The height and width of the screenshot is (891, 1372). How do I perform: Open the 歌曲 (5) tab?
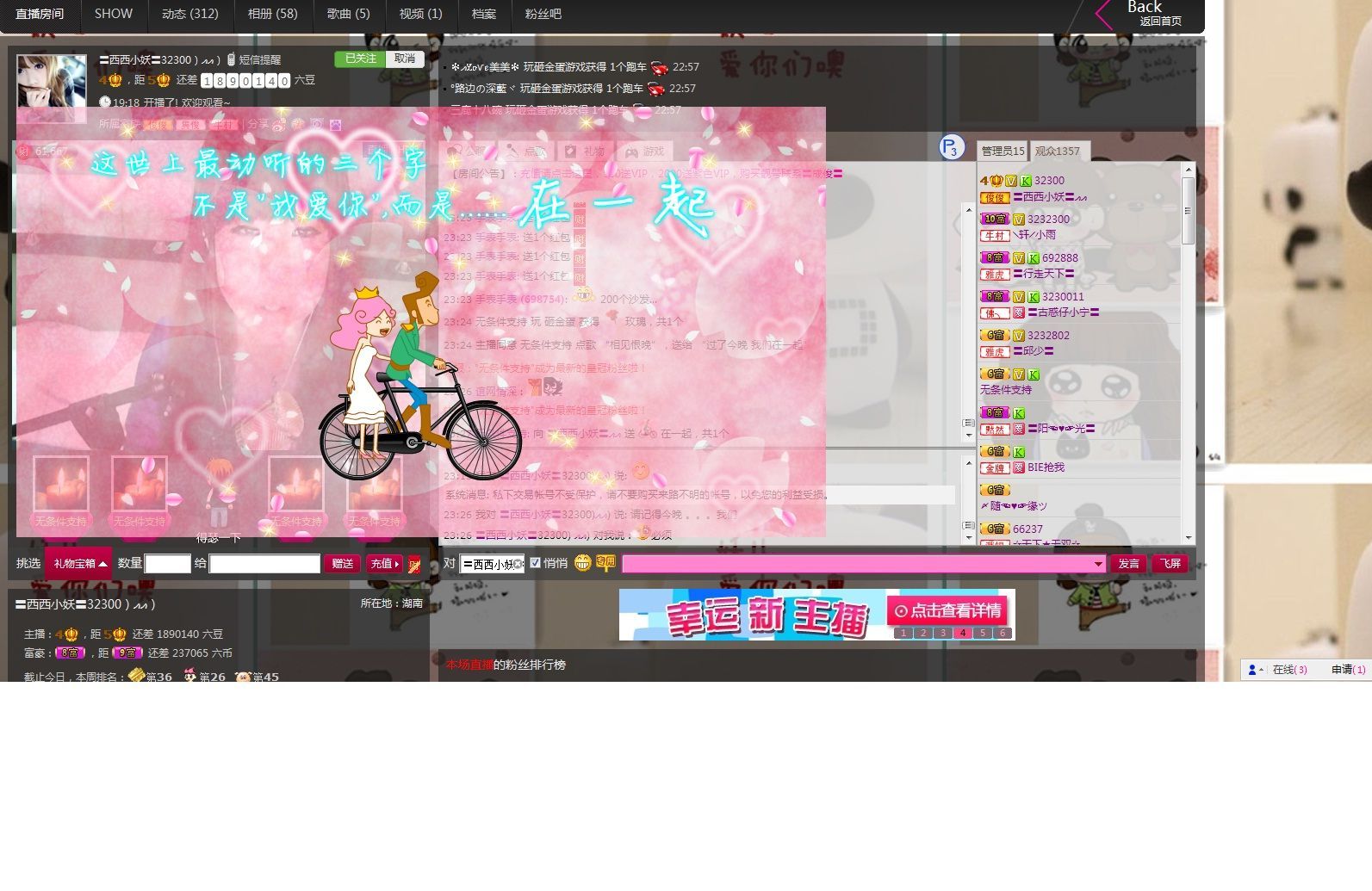click(348, 14)
